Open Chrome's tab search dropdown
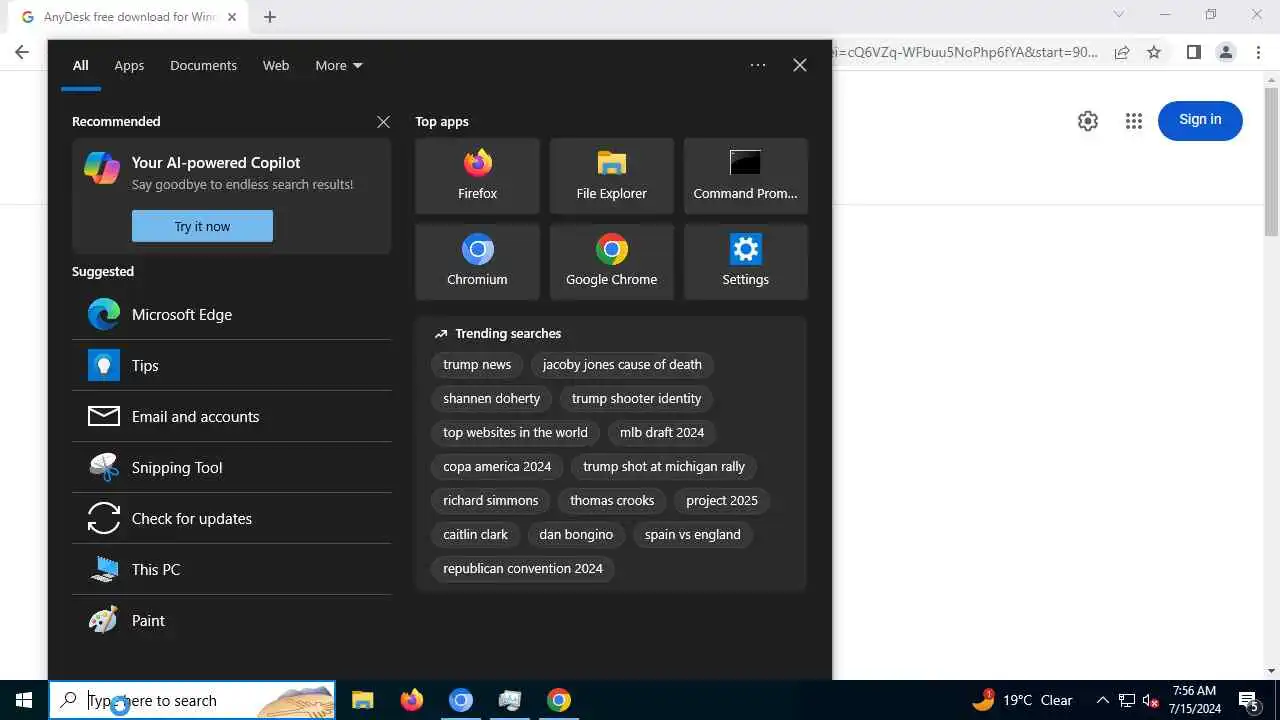The image size is (1280, 720). coord(1119,15)
